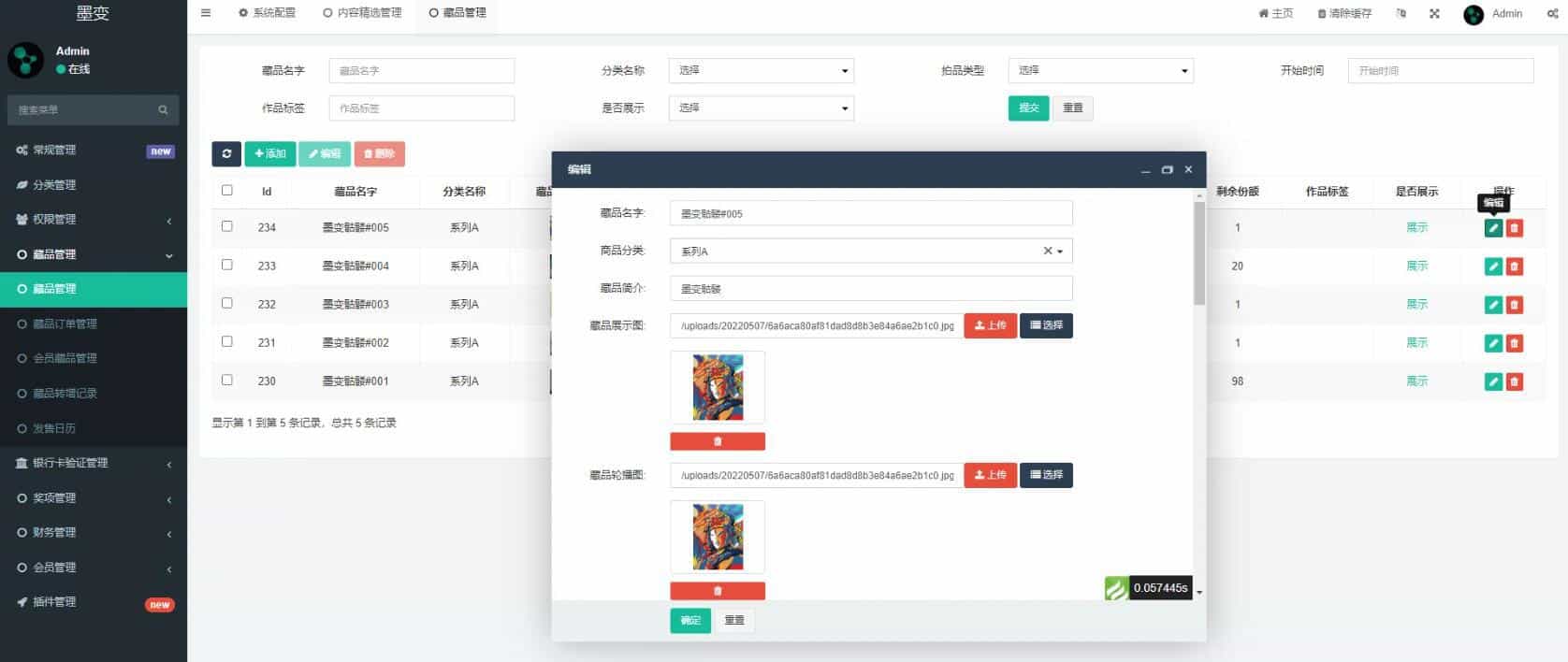Click the edit dialog's vertical scrollbar
This screenshot has height=662, width=1568.
tap(1199, 254)
